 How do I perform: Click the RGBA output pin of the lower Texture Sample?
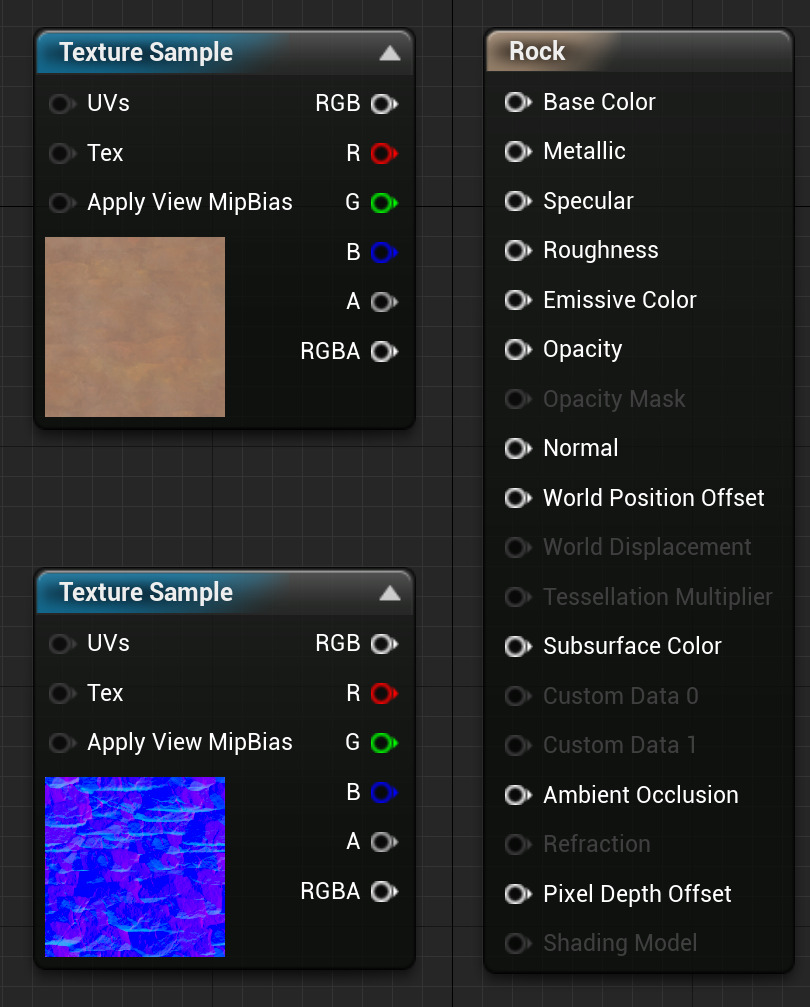point(384,891)
